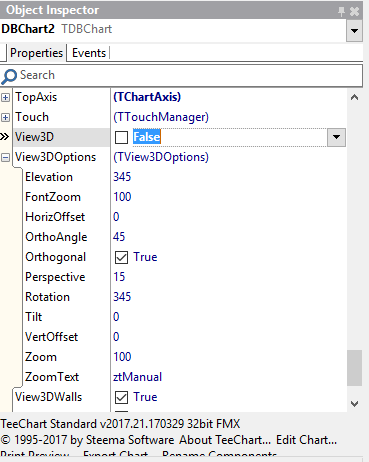The height and width of the screenshot is (462, 369).
Task: Select the Rotation value 345
Action: [x=122, y=297]
